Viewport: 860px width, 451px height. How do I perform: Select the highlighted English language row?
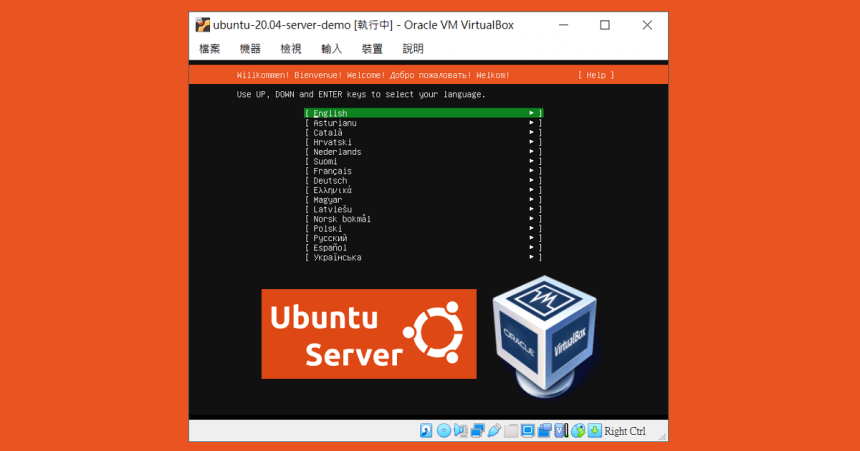click(423, 113)
